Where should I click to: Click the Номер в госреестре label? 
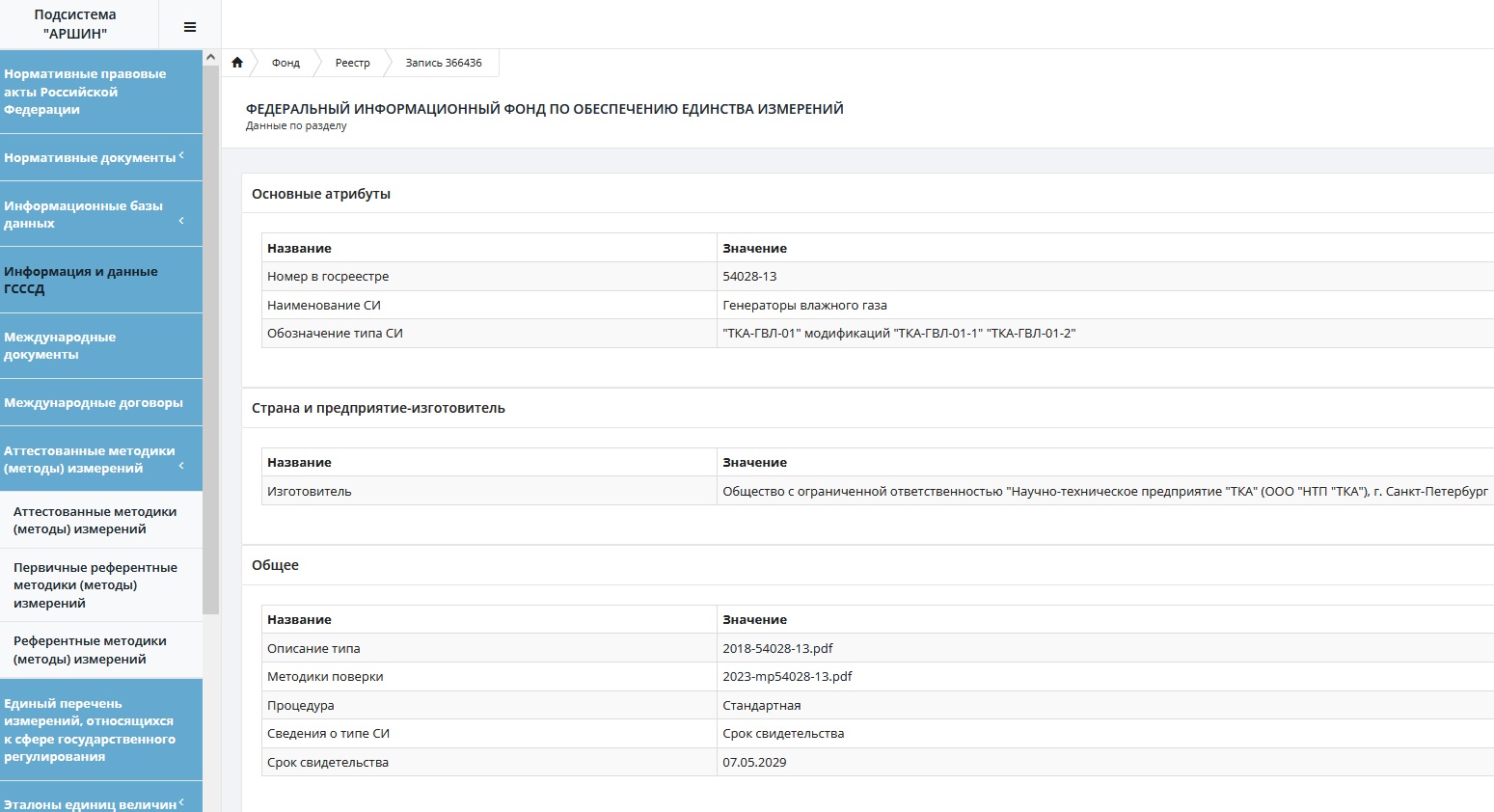tap(328, 276)
